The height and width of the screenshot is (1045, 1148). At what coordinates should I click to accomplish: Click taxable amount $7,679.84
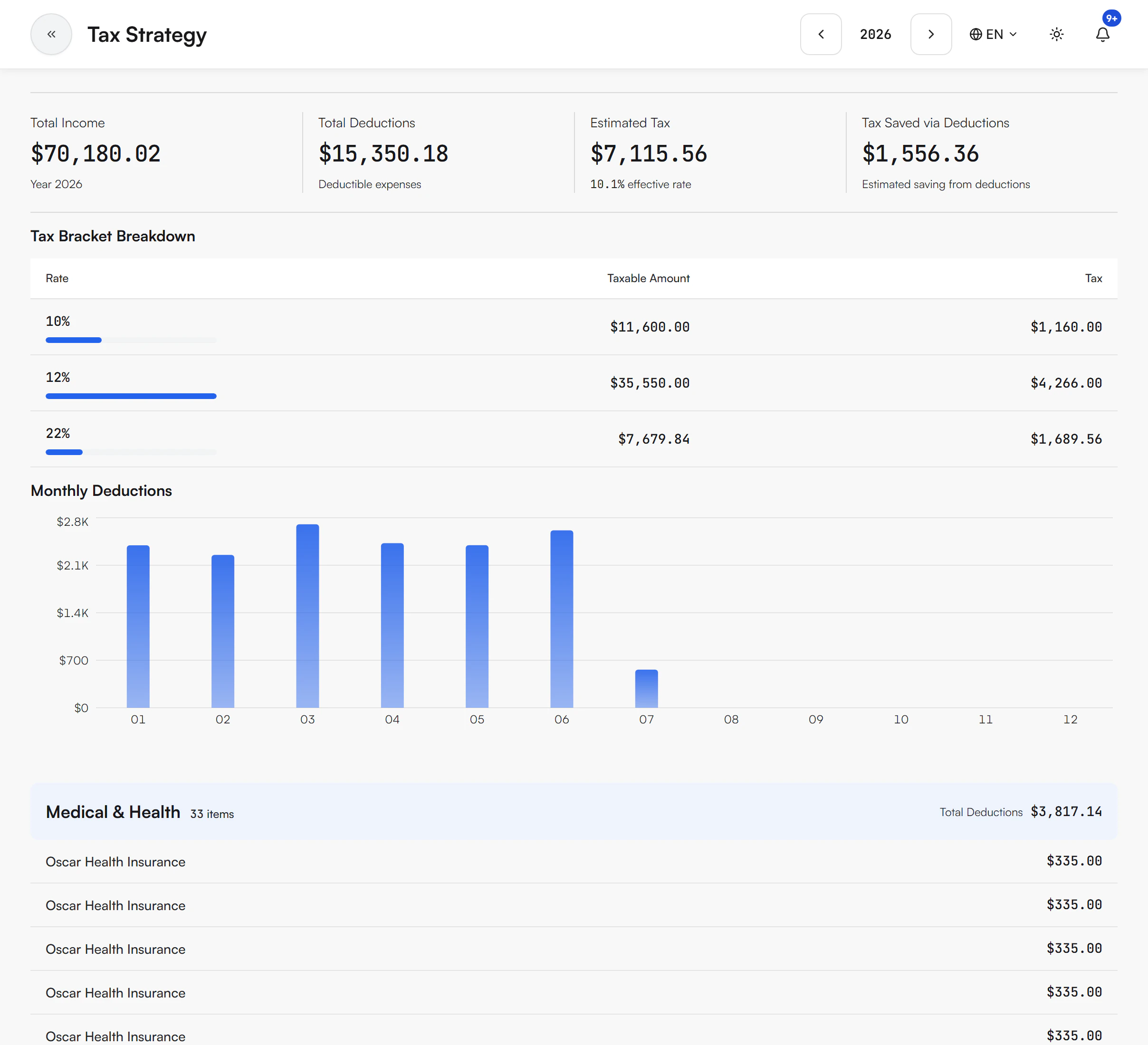pos(654,439)
